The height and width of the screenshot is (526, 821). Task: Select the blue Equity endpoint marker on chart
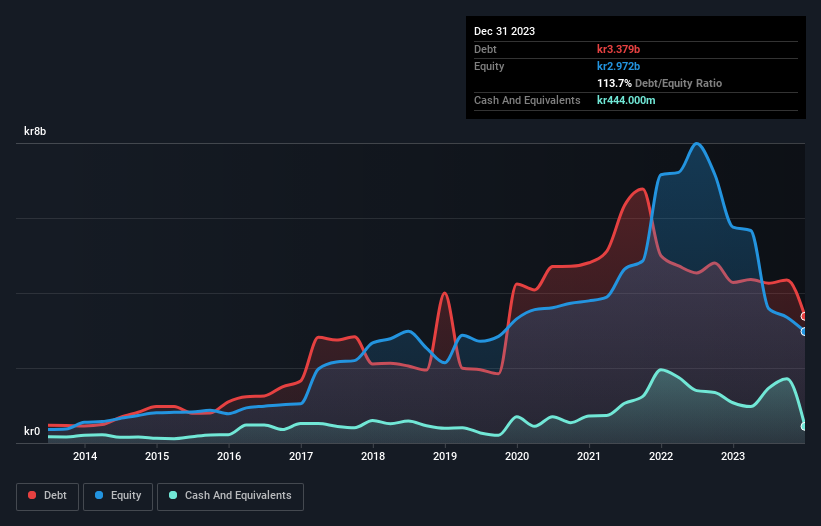point(804,331)
